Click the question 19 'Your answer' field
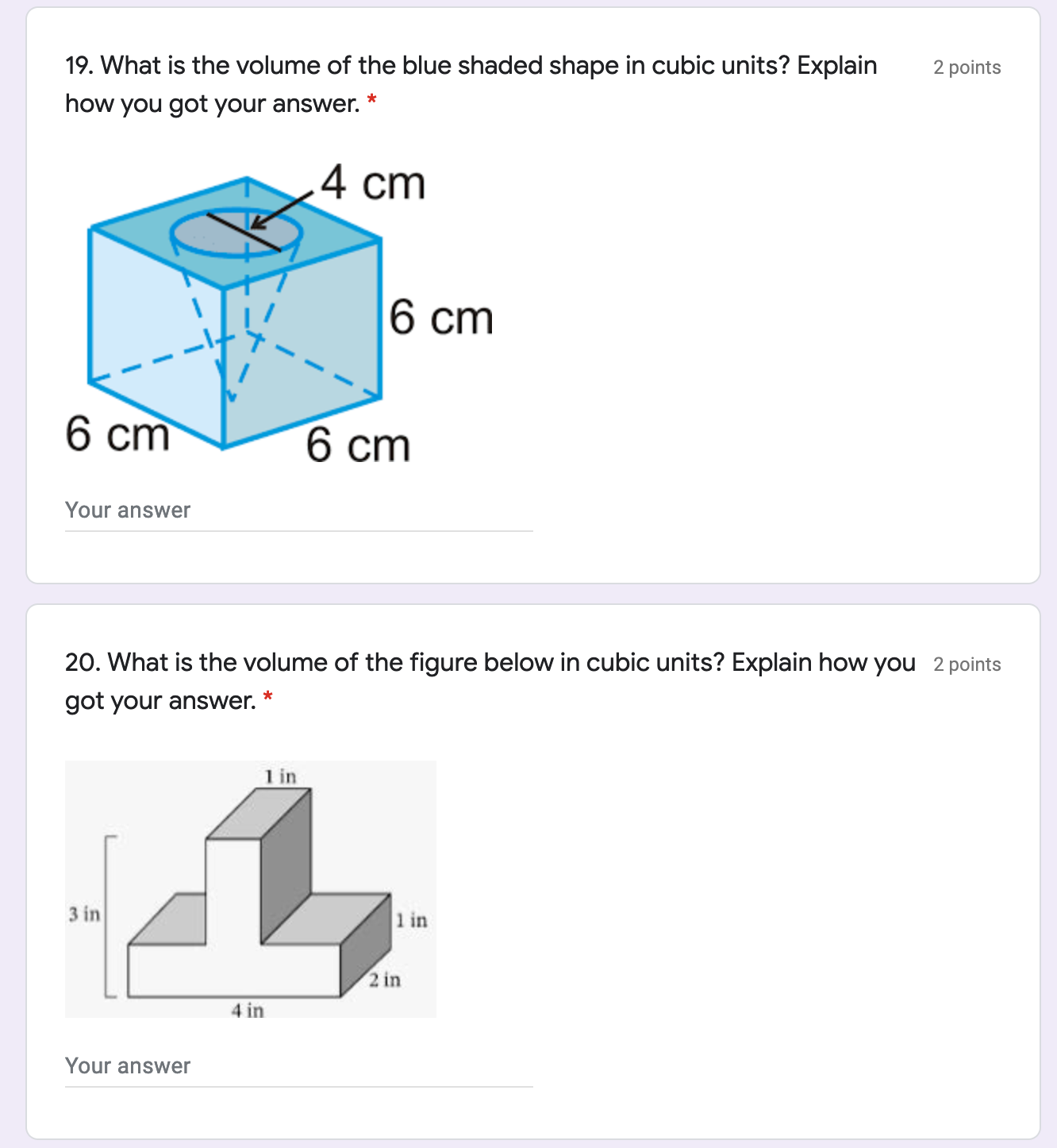This screenshot has width=1057, height=1148. 298,510
